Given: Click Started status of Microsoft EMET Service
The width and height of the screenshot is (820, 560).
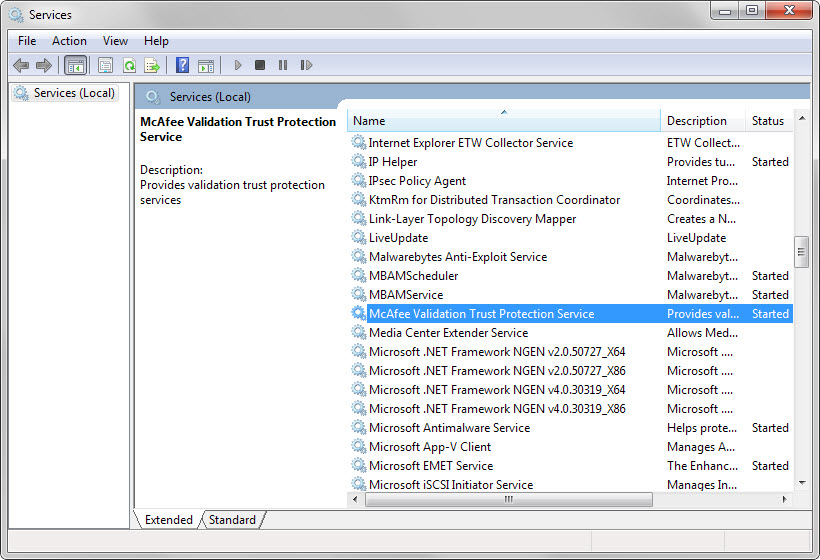Looking at the screenshot, I should (x=770, y=465).
